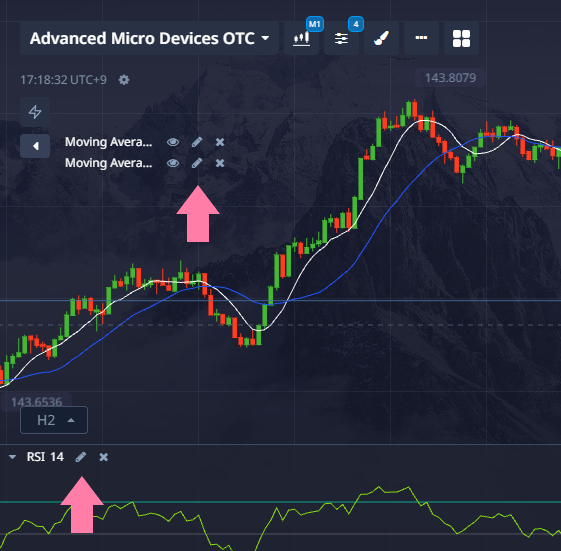Image resolution: width=561 pixels, height=551 pixels.
Task: Remove the RSI 14 indicator
Action: coord(104,457)
